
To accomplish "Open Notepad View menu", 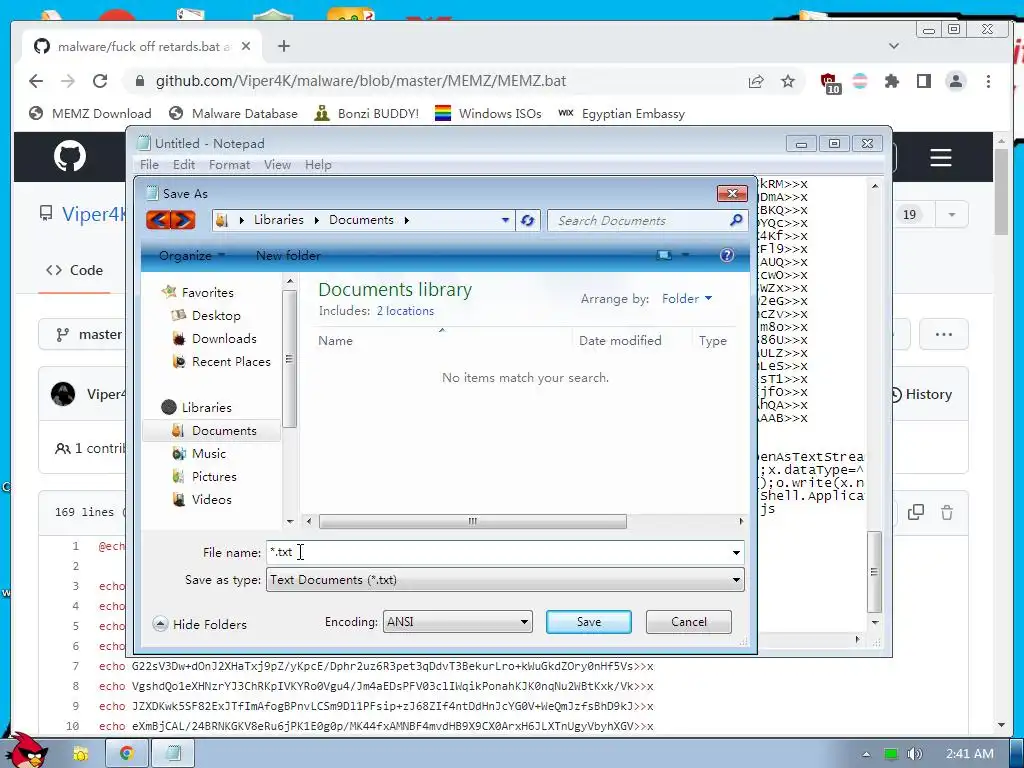I will 277,165.
